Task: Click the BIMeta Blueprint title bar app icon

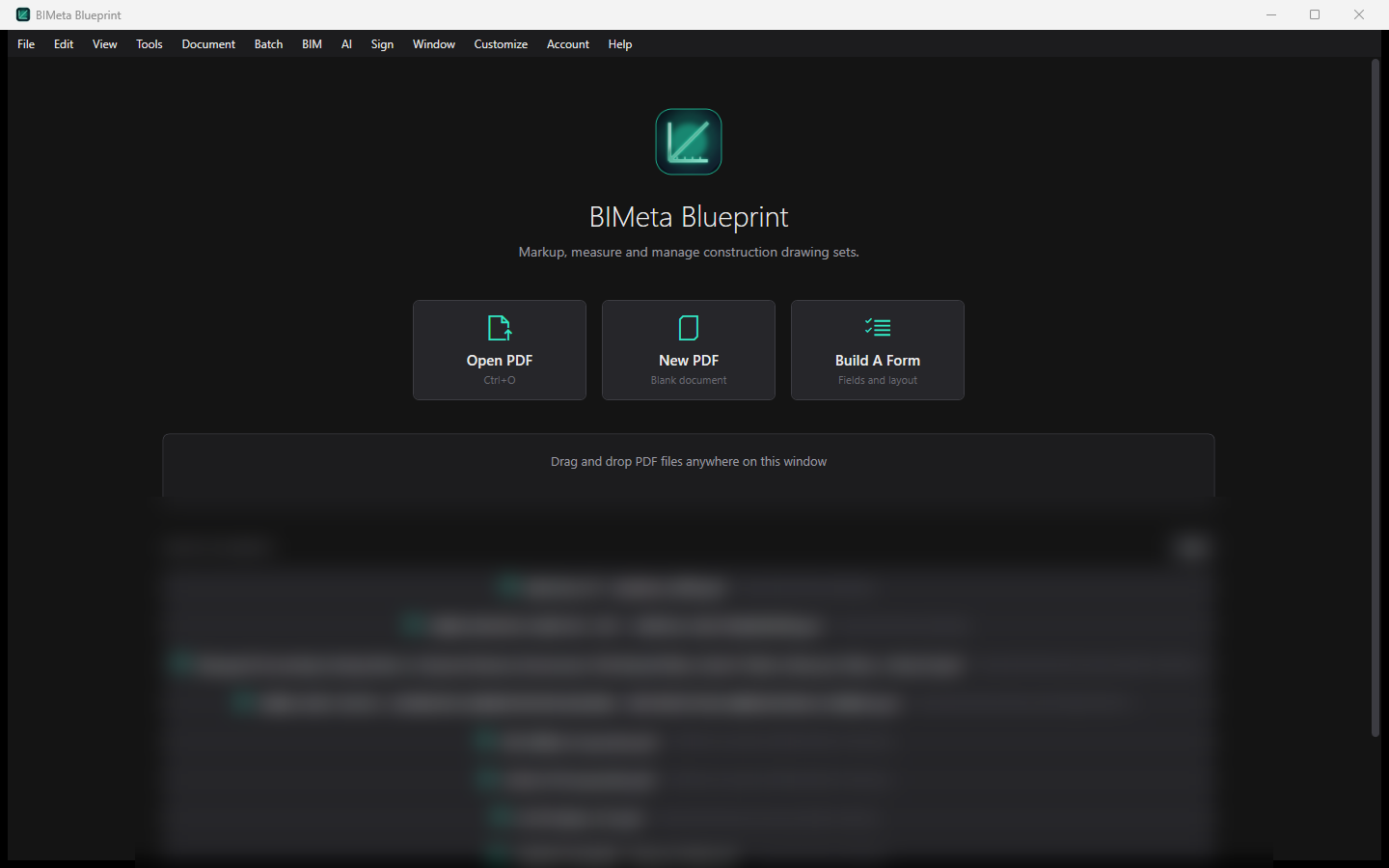Action: [x=23, y=14]
